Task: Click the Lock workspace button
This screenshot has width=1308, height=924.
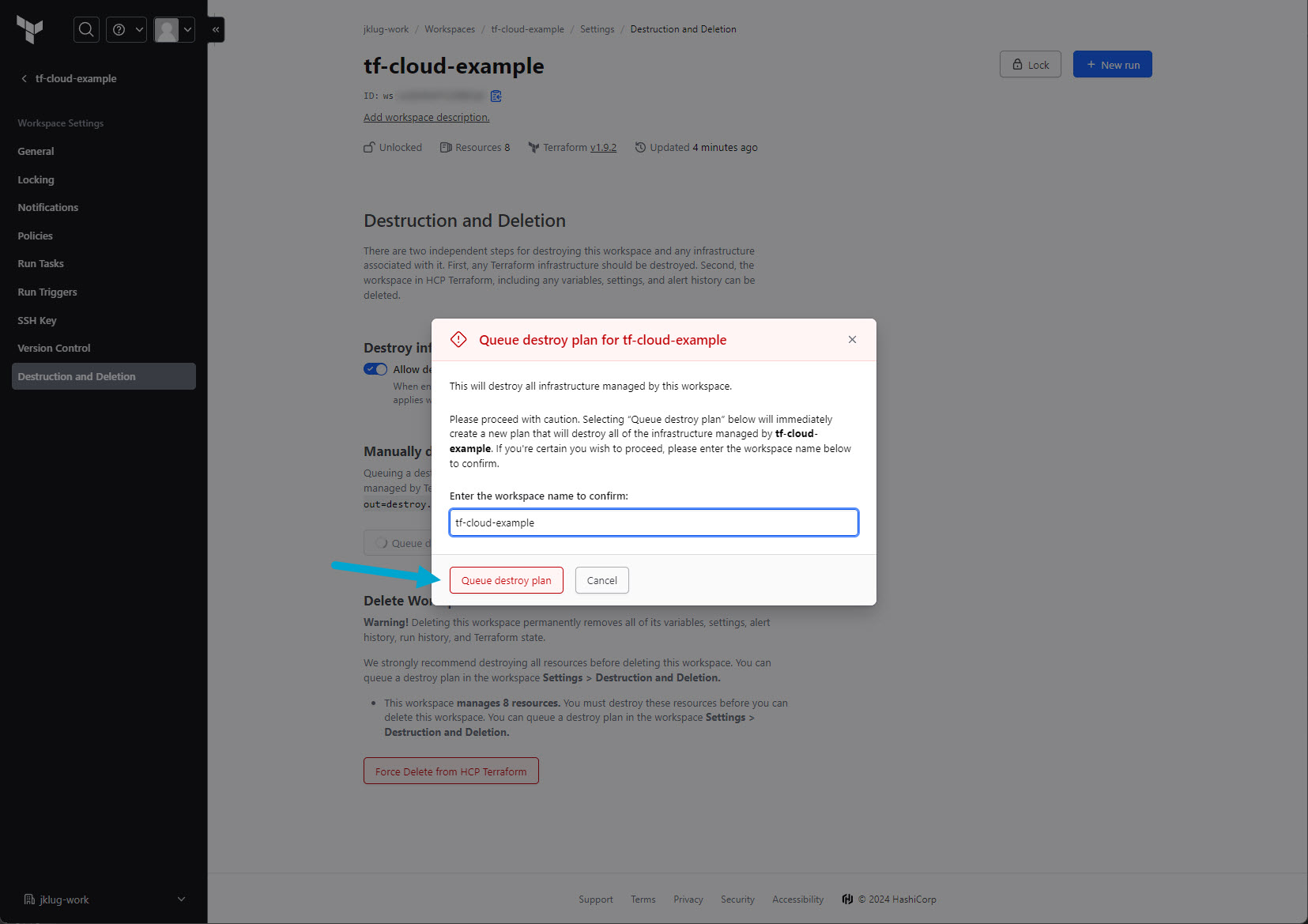Action: point(1030,65)
